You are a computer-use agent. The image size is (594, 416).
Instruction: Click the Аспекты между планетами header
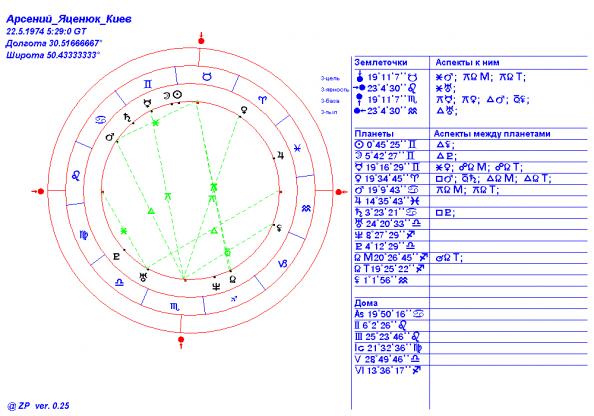pyautogui.click(x=492, y=134)
